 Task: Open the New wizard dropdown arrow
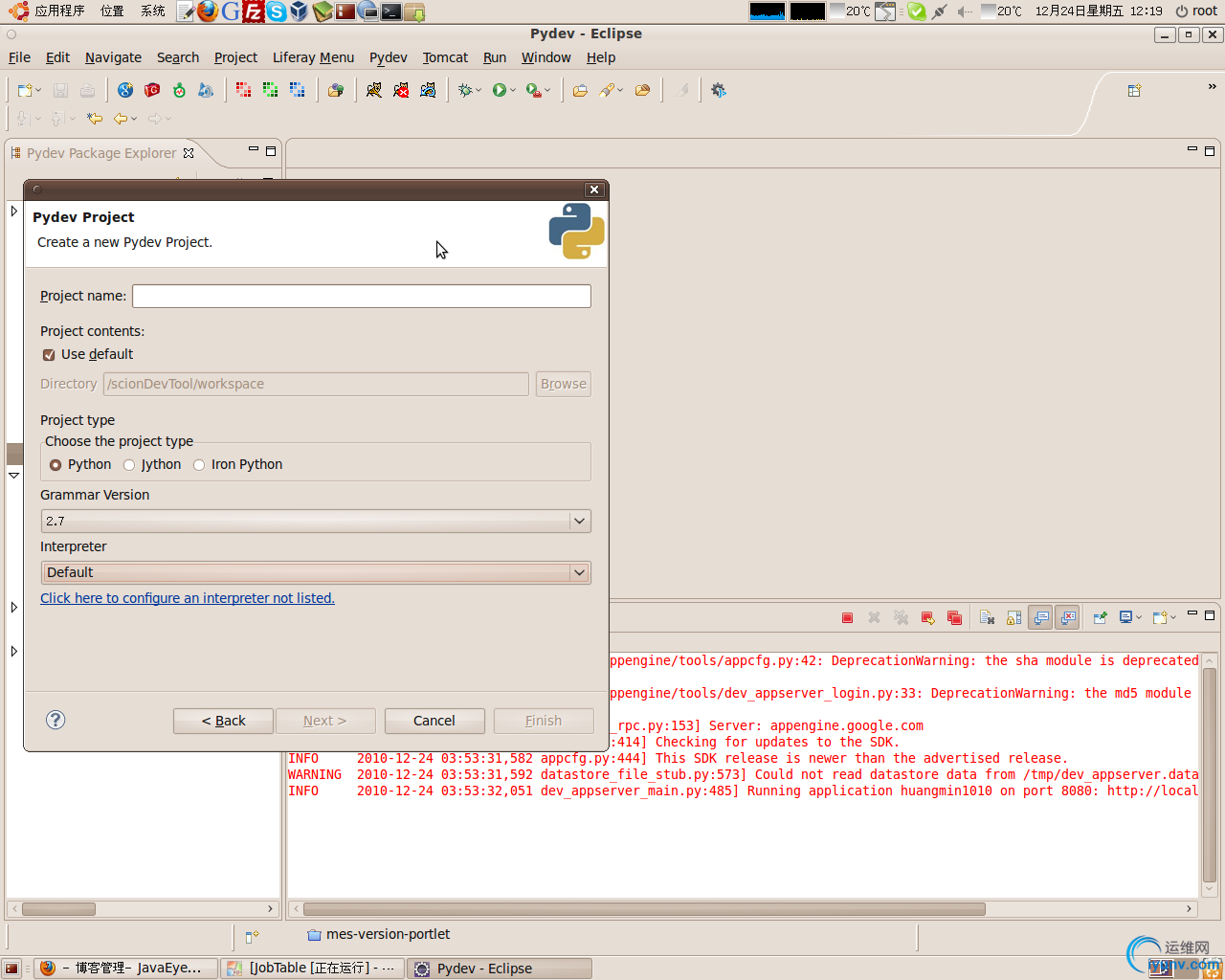[x=38, y=91]
